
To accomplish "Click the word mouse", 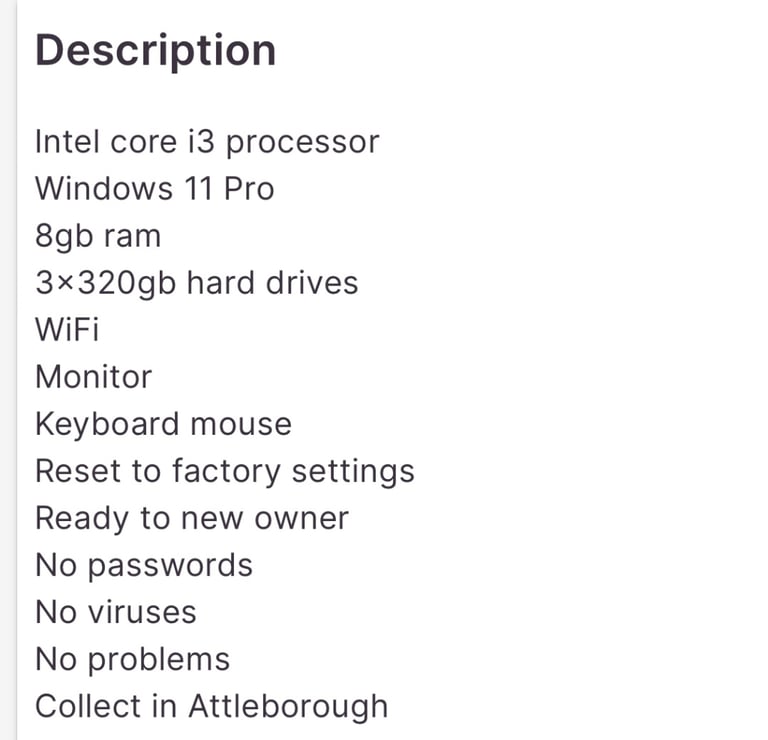I will (241, 425).
